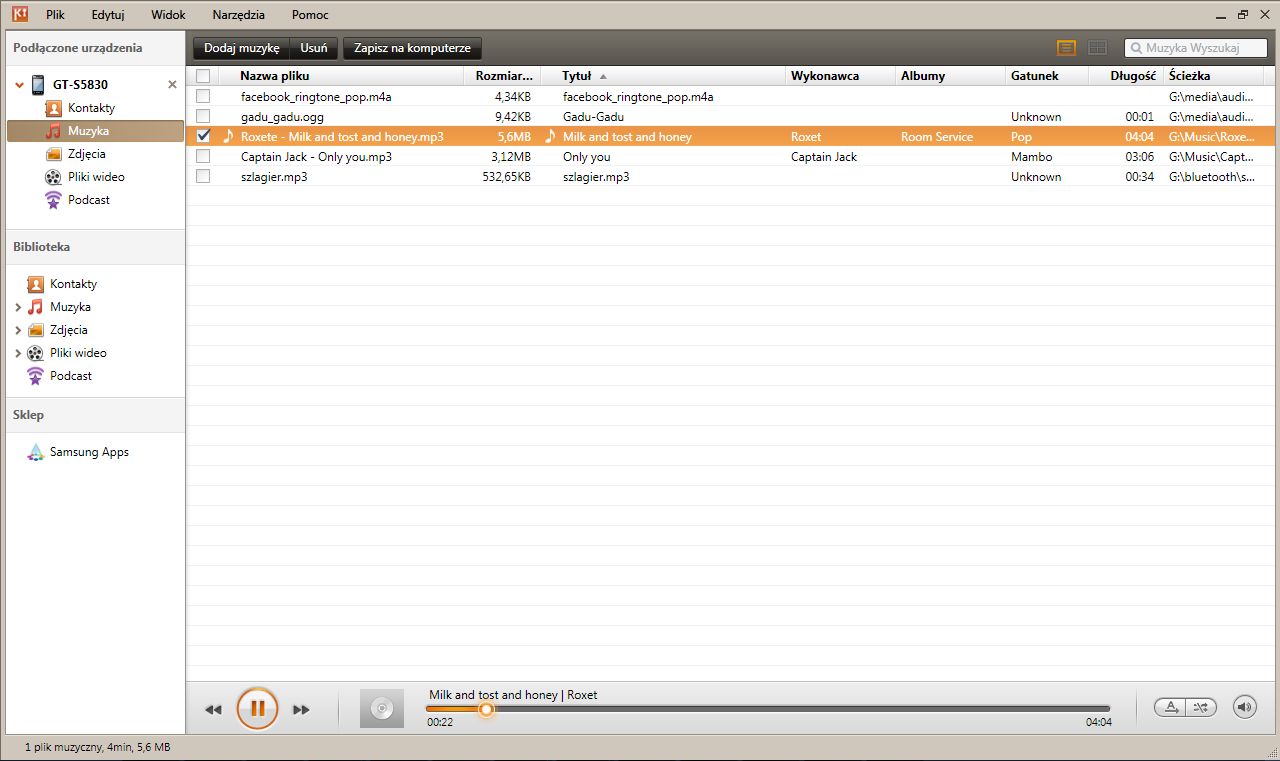
Task: Open the Edytuj menu
Action: coord(108,15)
